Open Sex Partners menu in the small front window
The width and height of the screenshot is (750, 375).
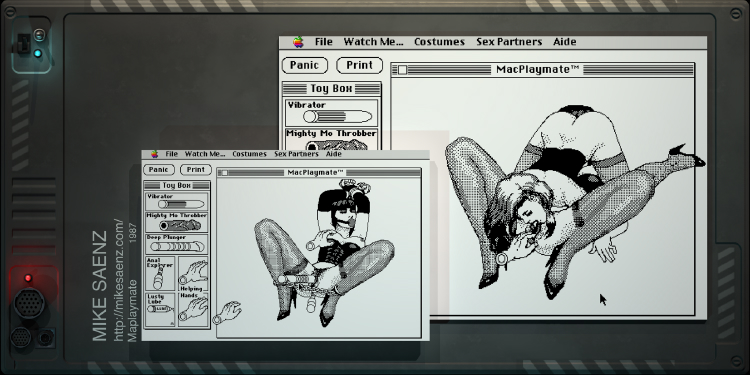(296, 154)
